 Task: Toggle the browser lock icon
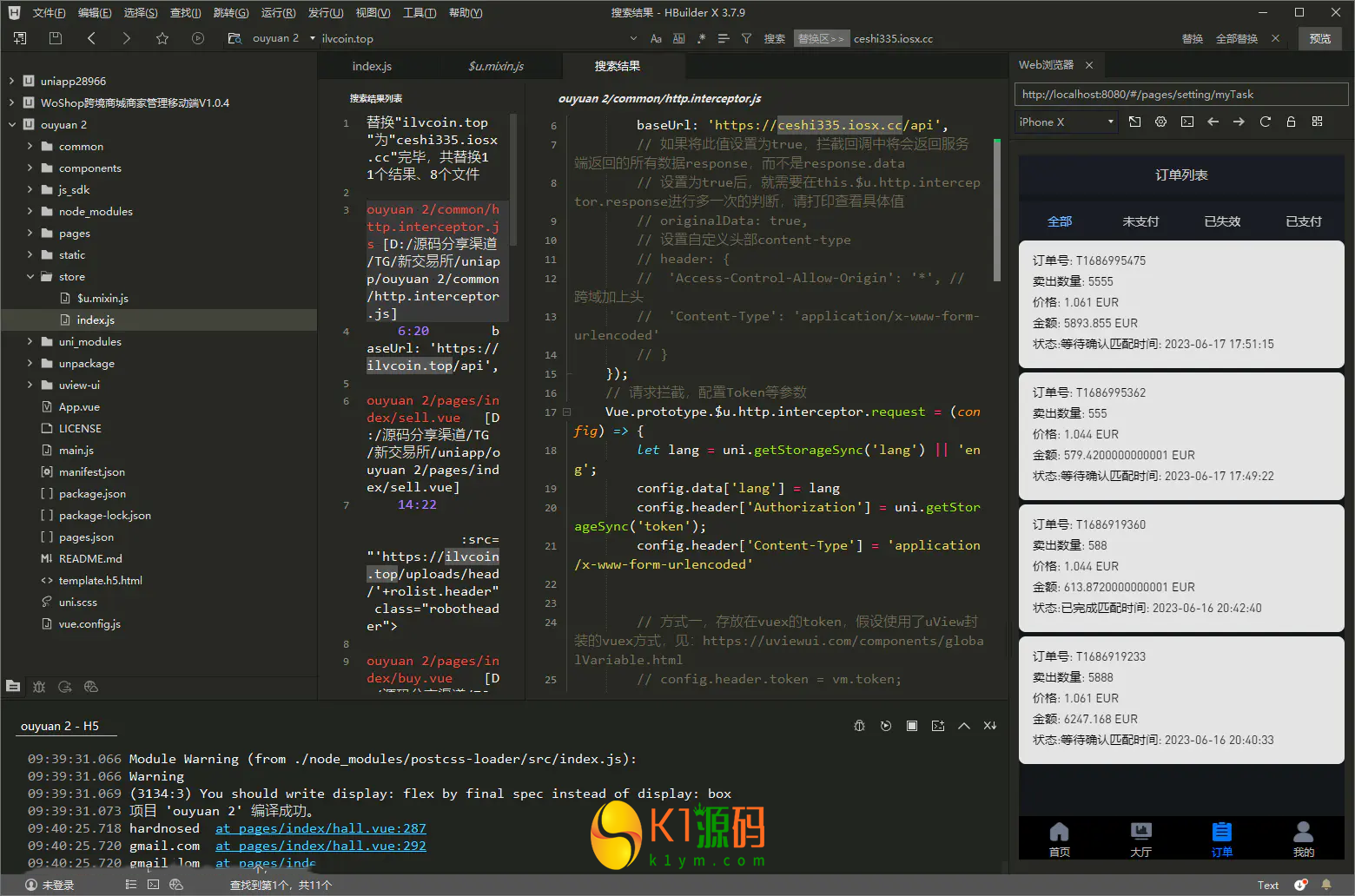tap(1291, 122)
